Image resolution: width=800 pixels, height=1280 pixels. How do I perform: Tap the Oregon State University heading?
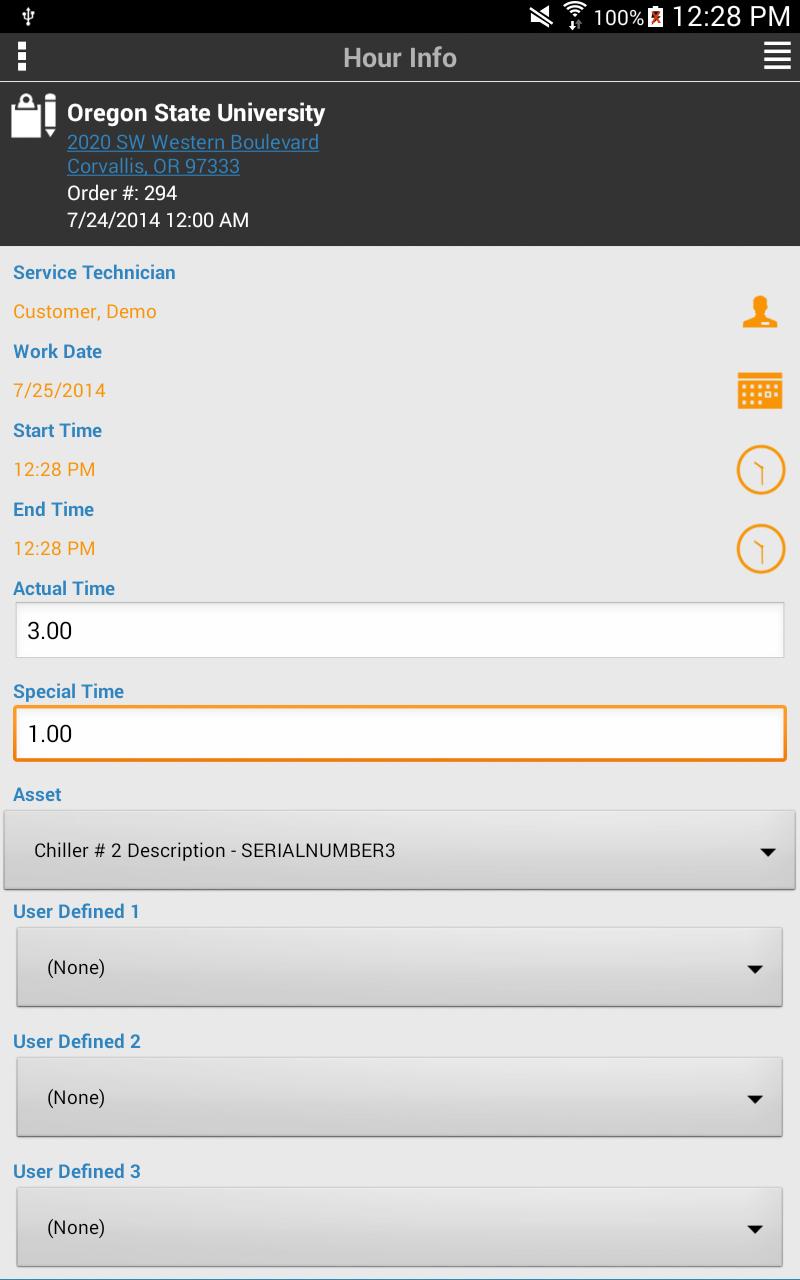click(x=196, y=113)
